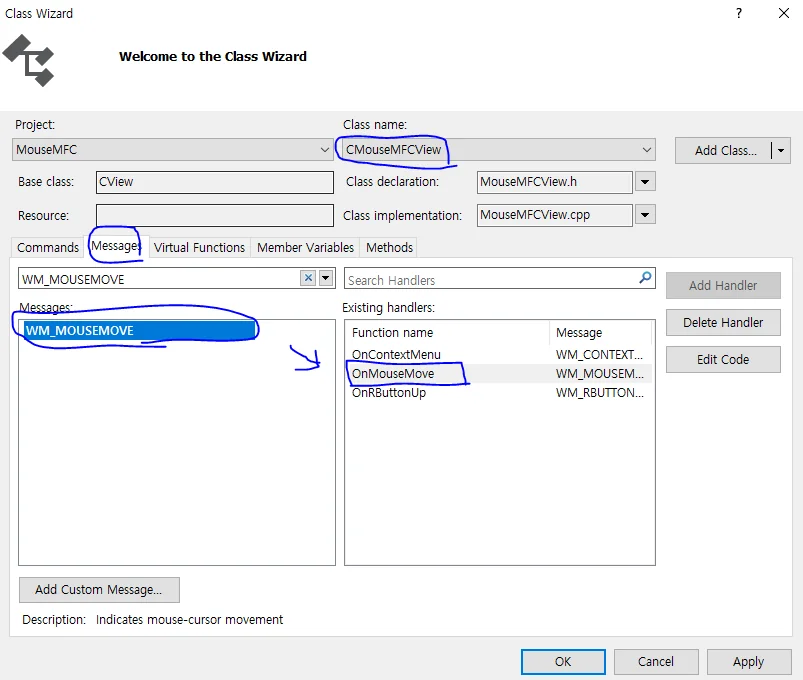Click the MouseMFCView.cpp implementation field
803x680 pixels.
[555, 215]
